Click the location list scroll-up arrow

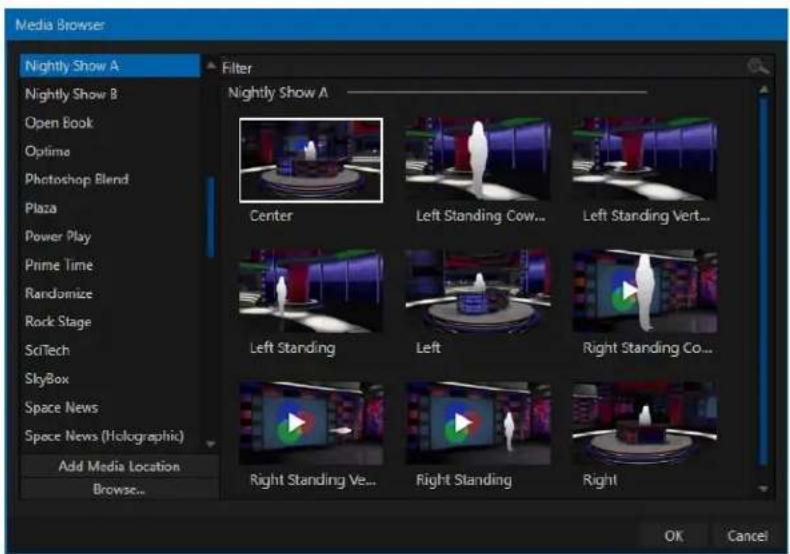pos(211,65)
